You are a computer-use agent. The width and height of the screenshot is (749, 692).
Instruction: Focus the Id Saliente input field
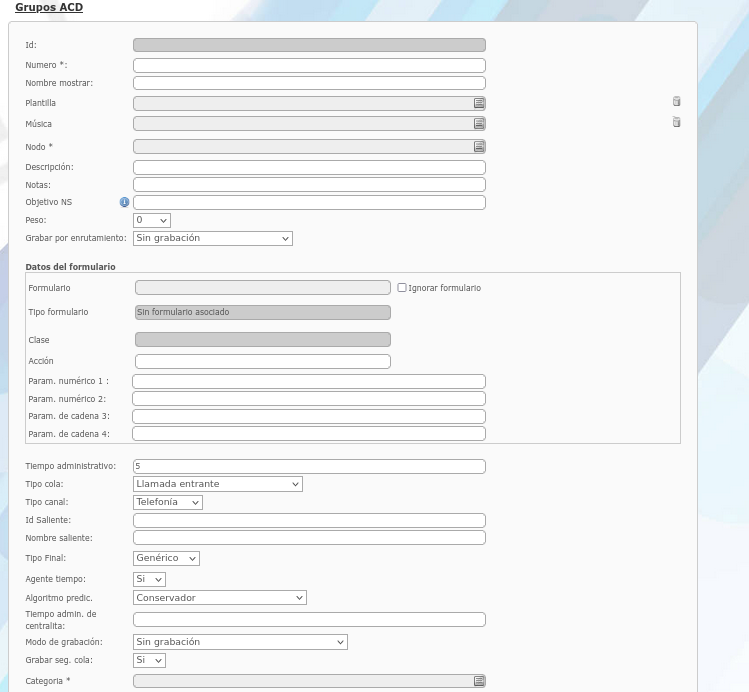tap(309, 521)
